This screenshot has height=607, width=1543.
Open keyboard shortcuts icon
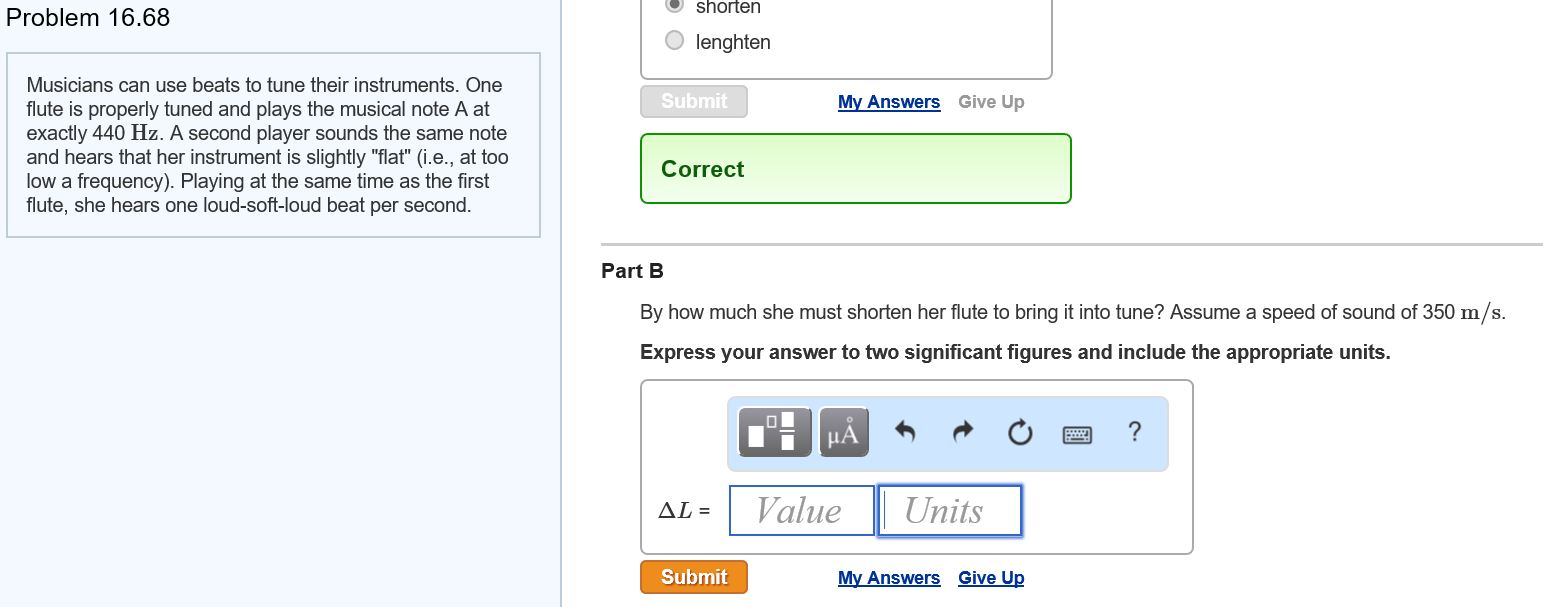[x=1077, y=434]
